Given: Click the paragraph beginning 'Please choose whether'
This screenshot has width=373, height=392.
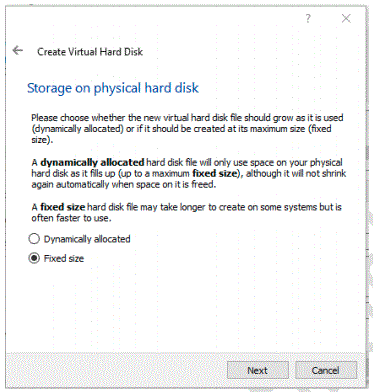Looking at the screenshot, I should 187,129.
